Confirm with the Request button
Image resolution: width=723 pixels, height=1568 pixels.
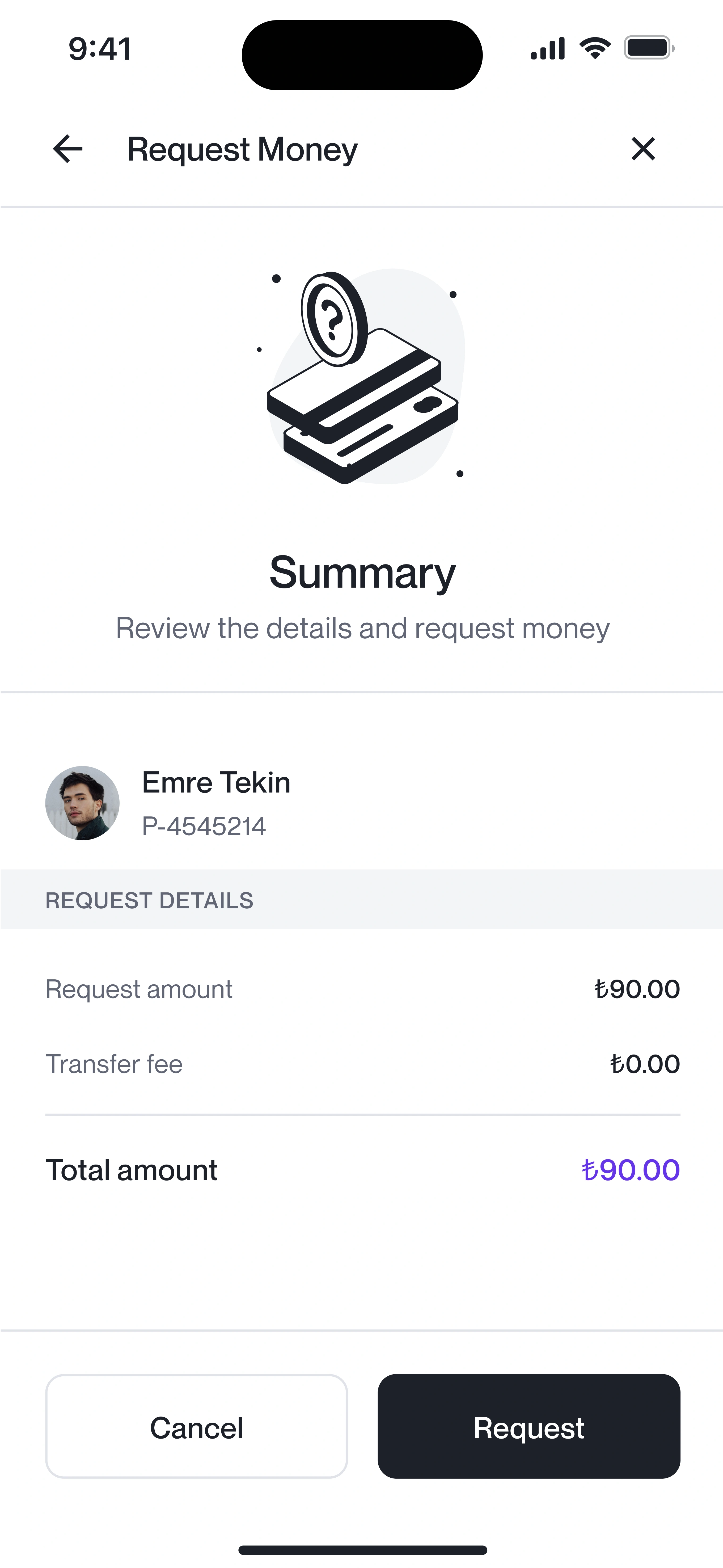pos(528,1426)
